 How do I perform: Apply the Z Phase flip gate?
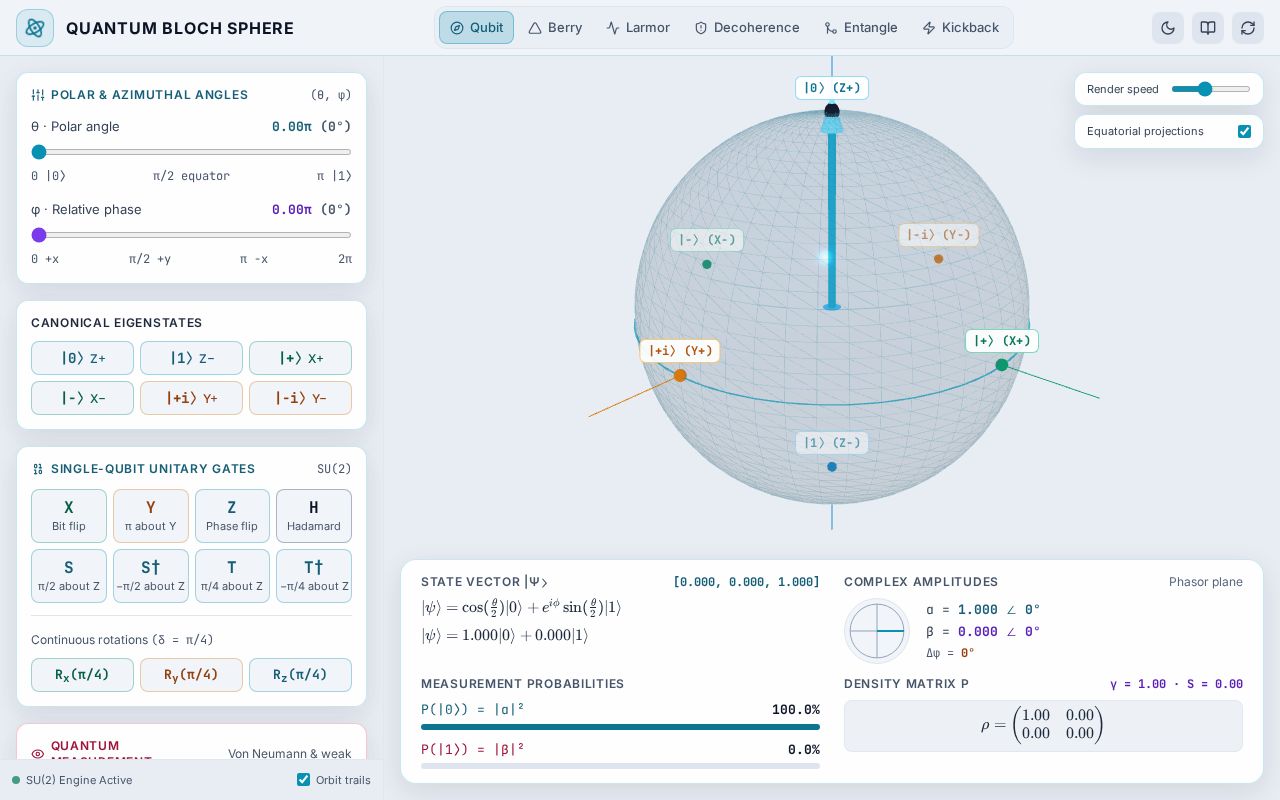232,516
